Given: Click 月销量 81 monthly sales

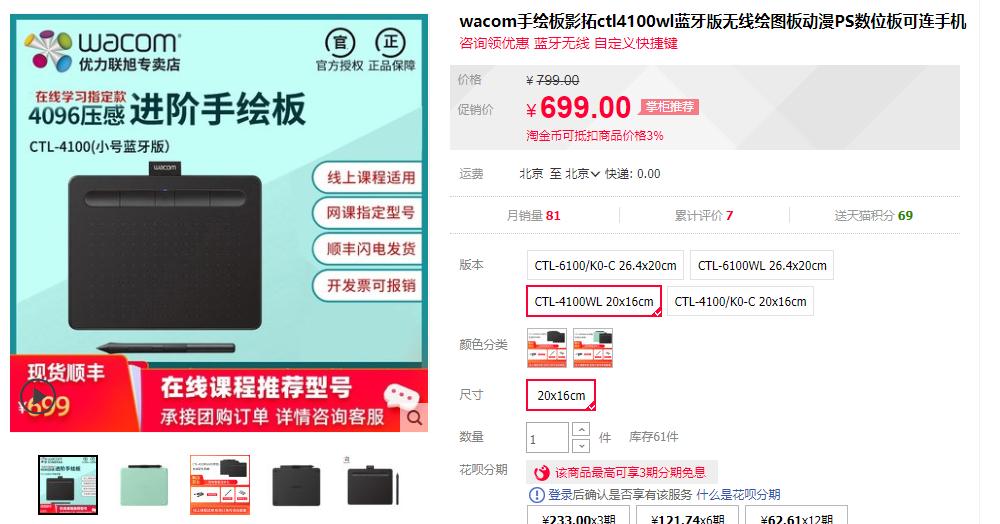Looking at the screenshot, I should tap(533, 215).
